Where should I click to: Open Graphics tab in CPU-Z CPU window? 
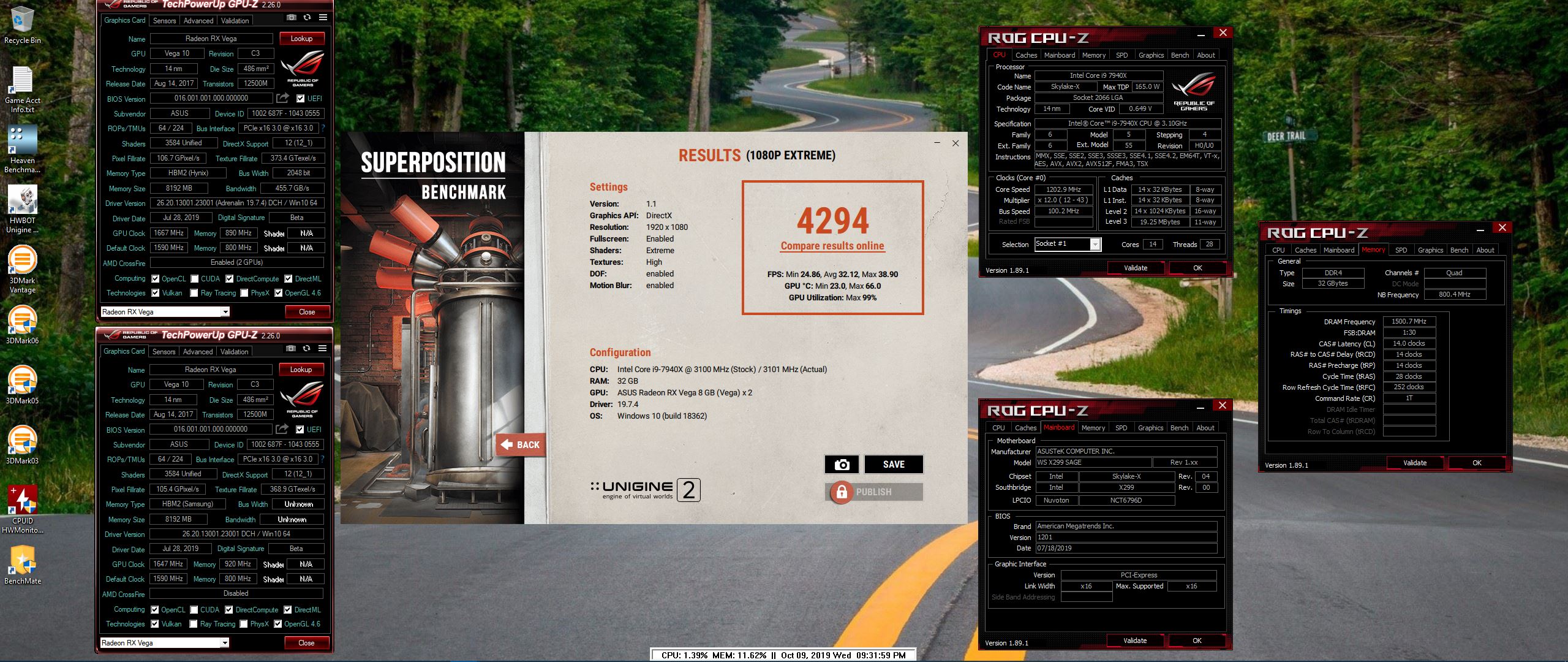point(1151,55)
